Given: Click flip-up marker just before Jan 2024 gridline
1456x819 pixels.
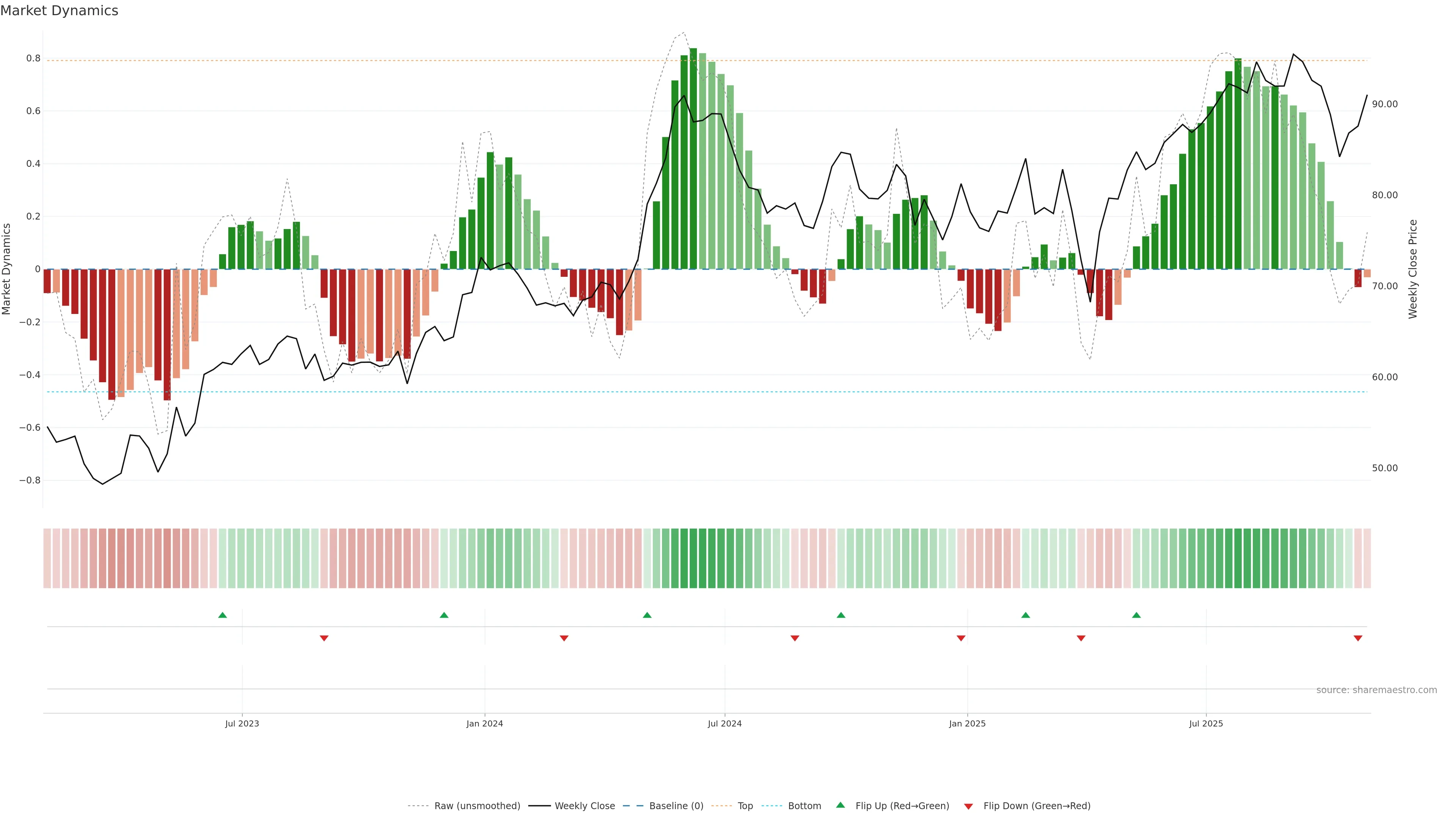Looking at the screenshot, I should click(x=444, y=615).
